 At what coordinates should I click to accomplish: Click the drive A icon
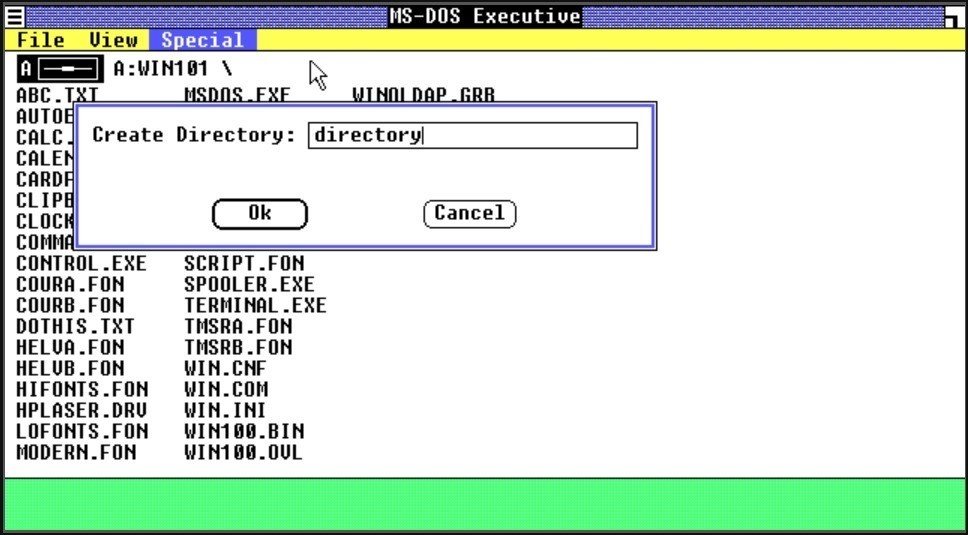point(60,69)
